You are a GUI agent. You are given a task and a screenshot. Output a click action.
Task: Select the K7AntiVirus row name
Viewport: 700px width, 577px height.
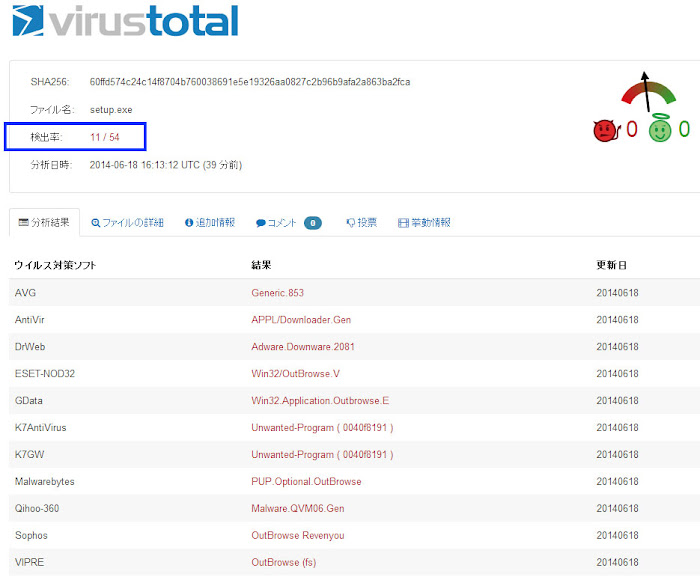point(41,427)
